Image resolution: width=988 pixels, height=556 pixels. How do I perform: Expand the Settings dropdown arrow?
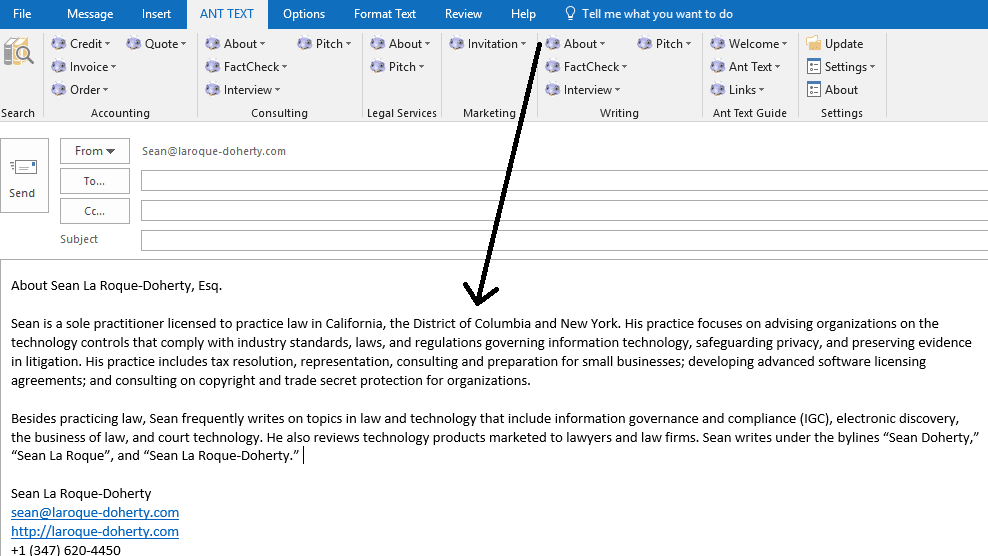coord(872,67)
